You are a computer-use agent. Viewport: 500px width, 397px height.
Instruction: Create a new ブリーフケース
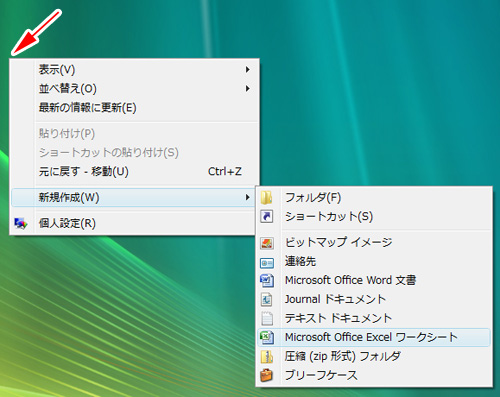tap(374, 375)
